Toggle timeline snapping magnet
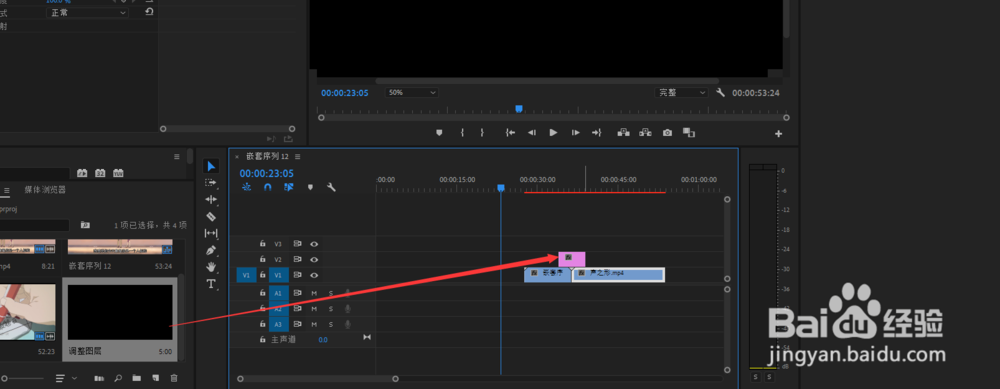This screenshot has width=1000, height=389. pyautogui.click(x=268, y=187)
